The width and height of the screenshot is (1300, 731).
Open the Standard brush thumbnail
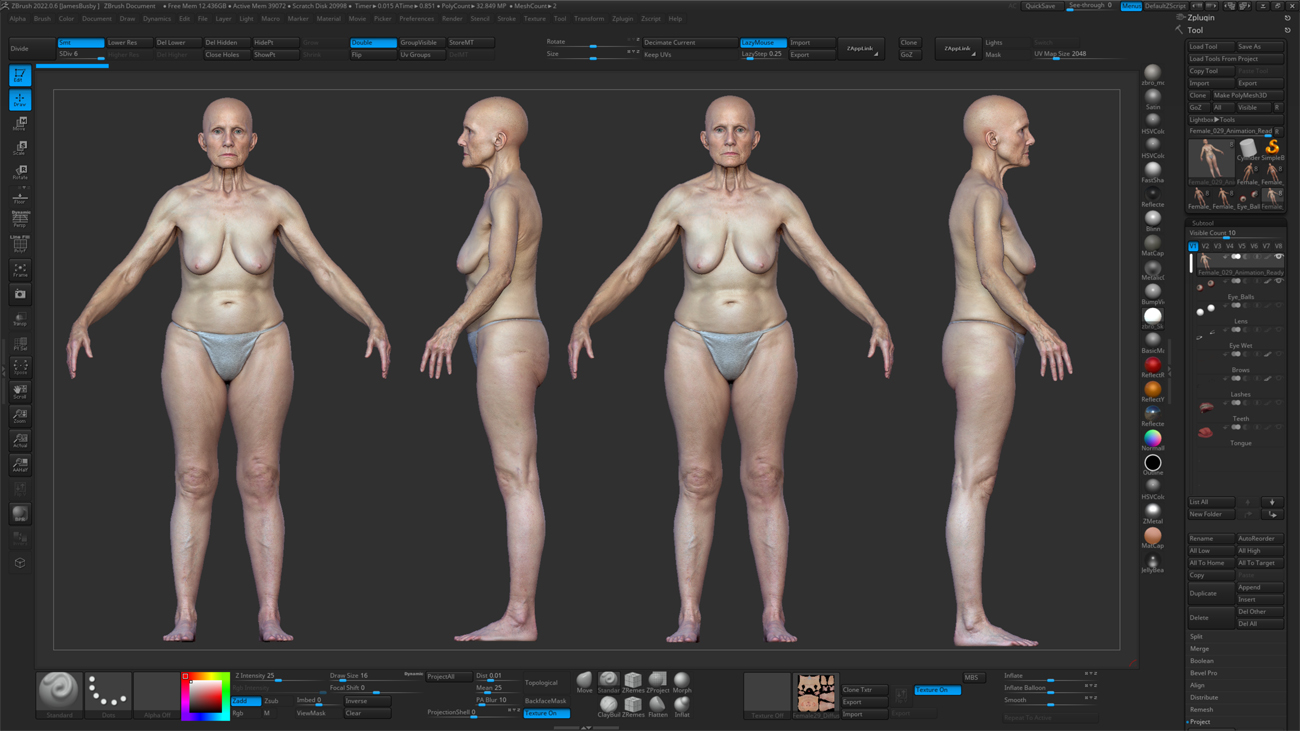coord(59,695)
